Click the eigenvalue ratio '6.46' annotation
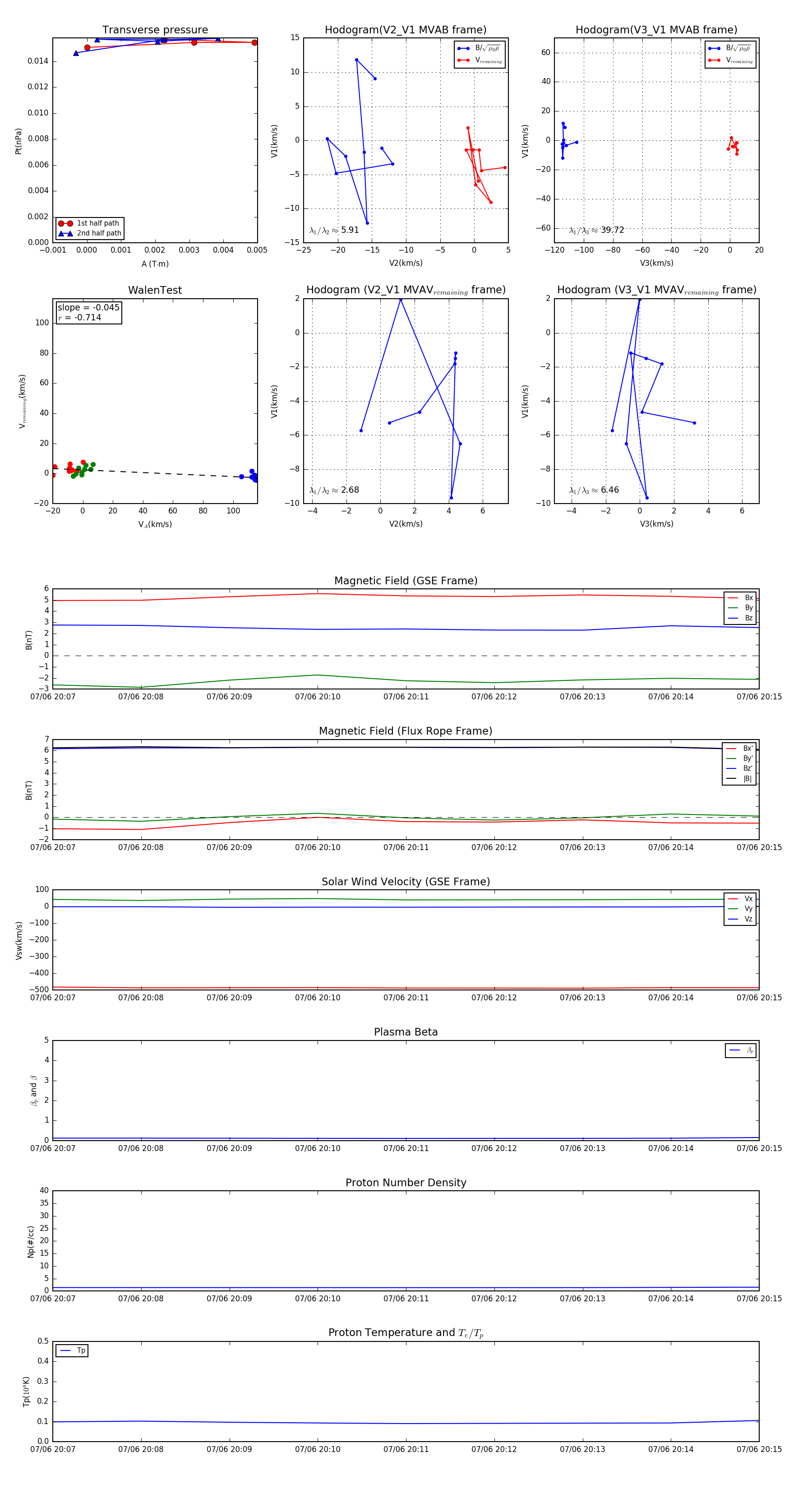 pos(594,490)
